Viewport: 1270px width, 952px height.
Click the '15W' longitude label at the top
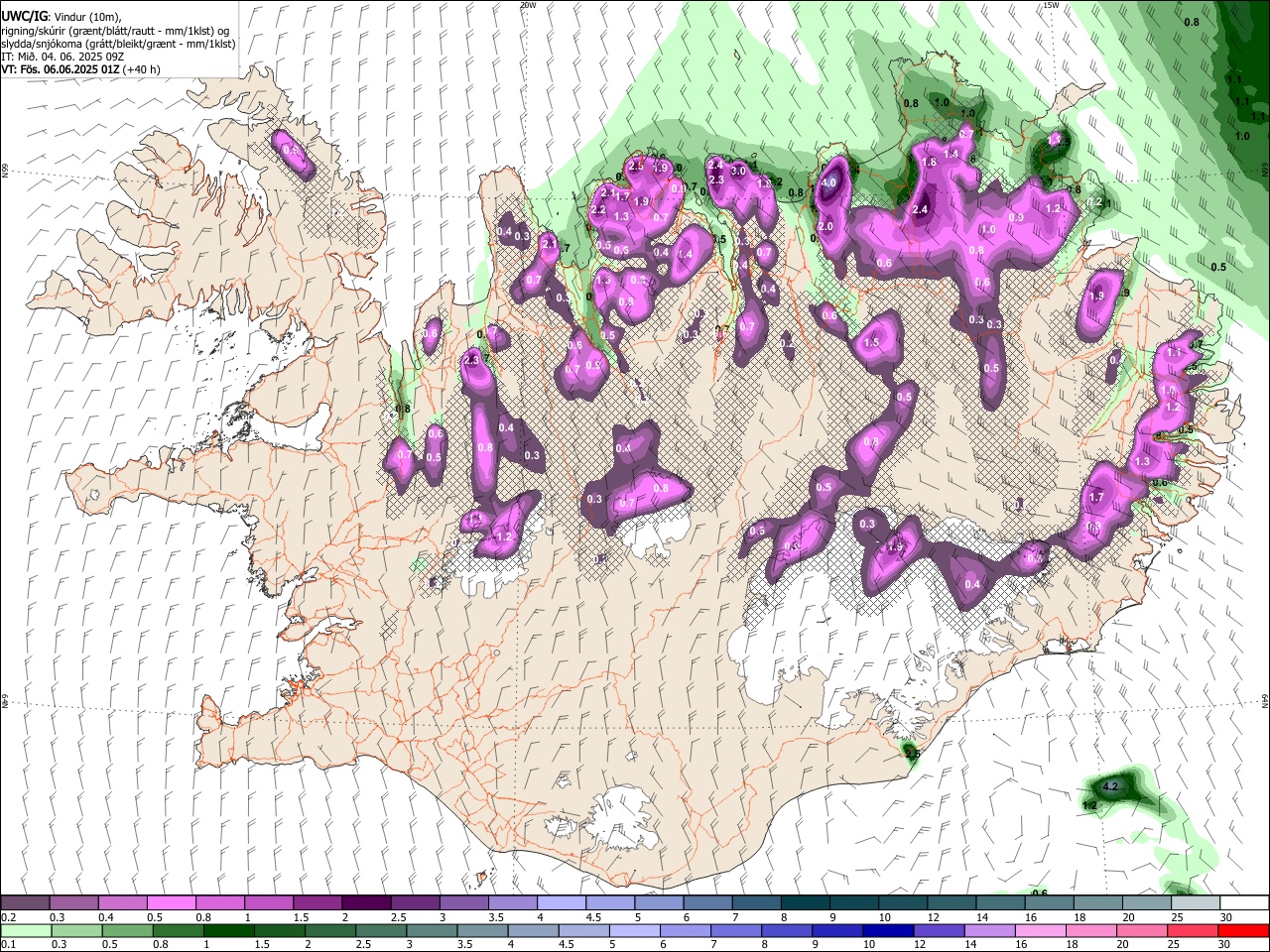[x=1051, y=5]
